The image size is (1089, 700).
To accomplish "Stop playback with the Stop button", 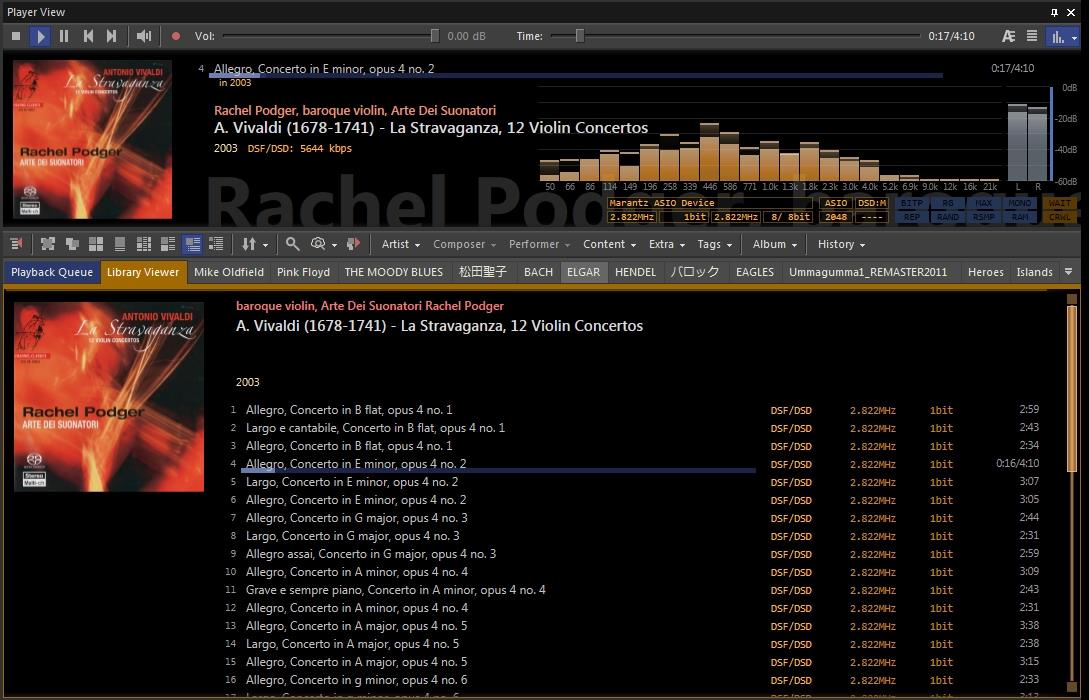I will point(16,36).
